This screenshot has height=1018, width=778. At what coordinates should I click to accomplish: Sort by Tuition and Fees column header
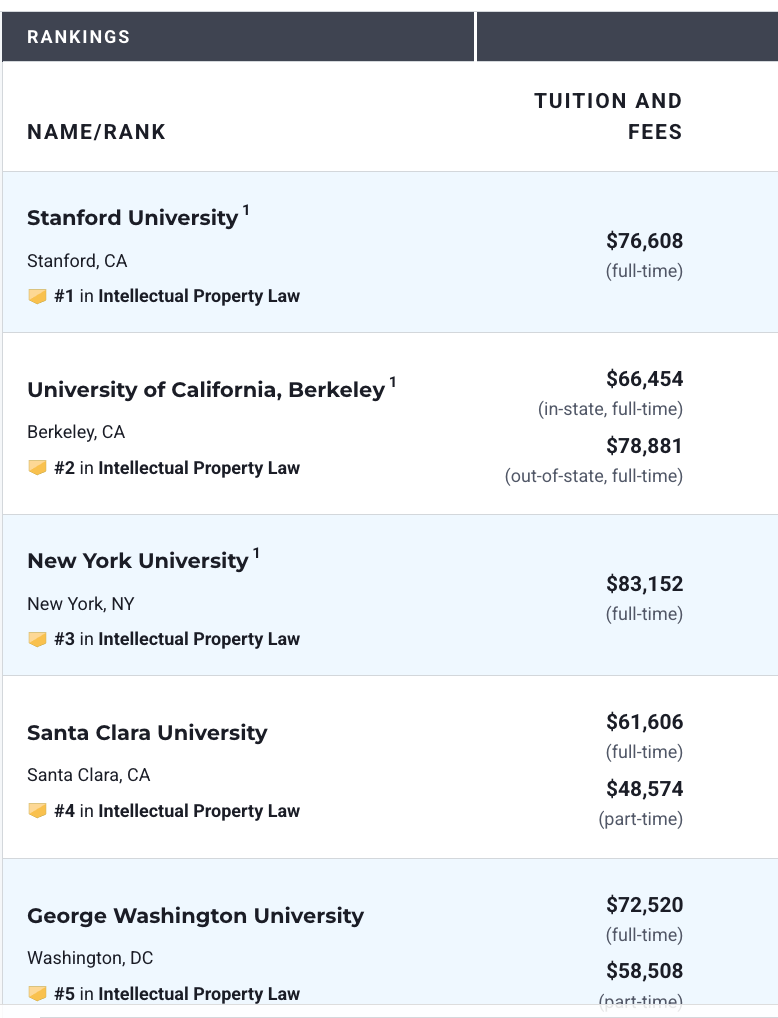coord(608,116)
